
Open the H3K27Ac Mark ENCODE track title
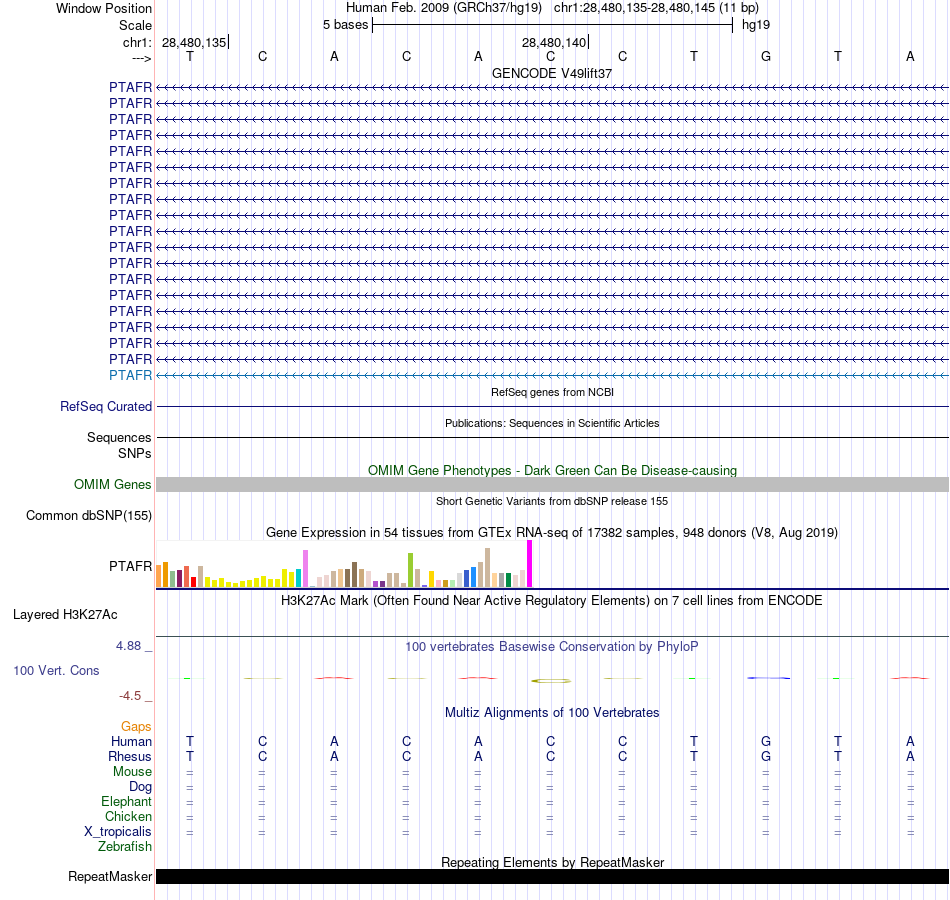coord(552,601)
